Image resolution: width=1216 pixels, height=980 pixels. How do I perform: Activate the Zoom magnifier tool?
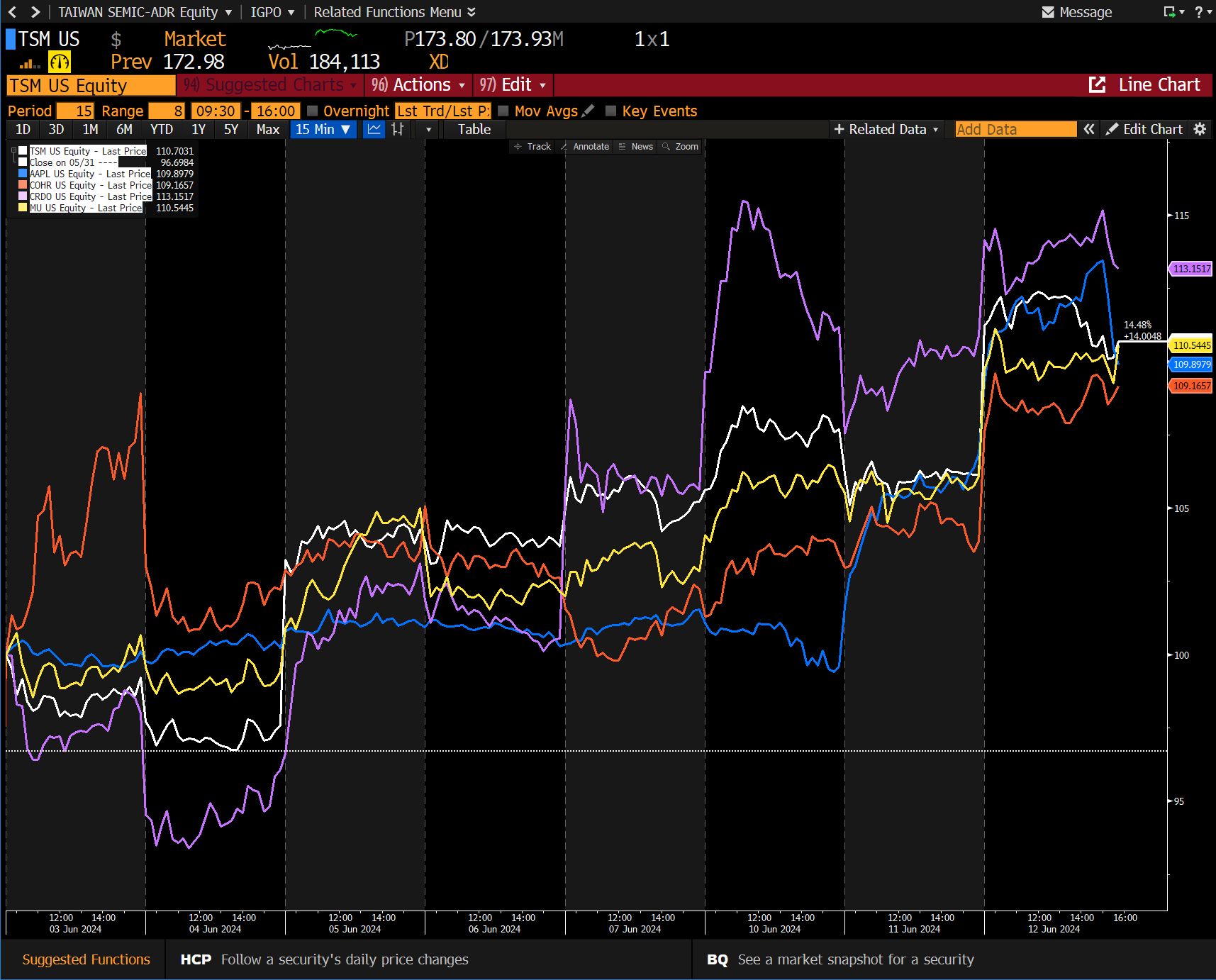680,147
